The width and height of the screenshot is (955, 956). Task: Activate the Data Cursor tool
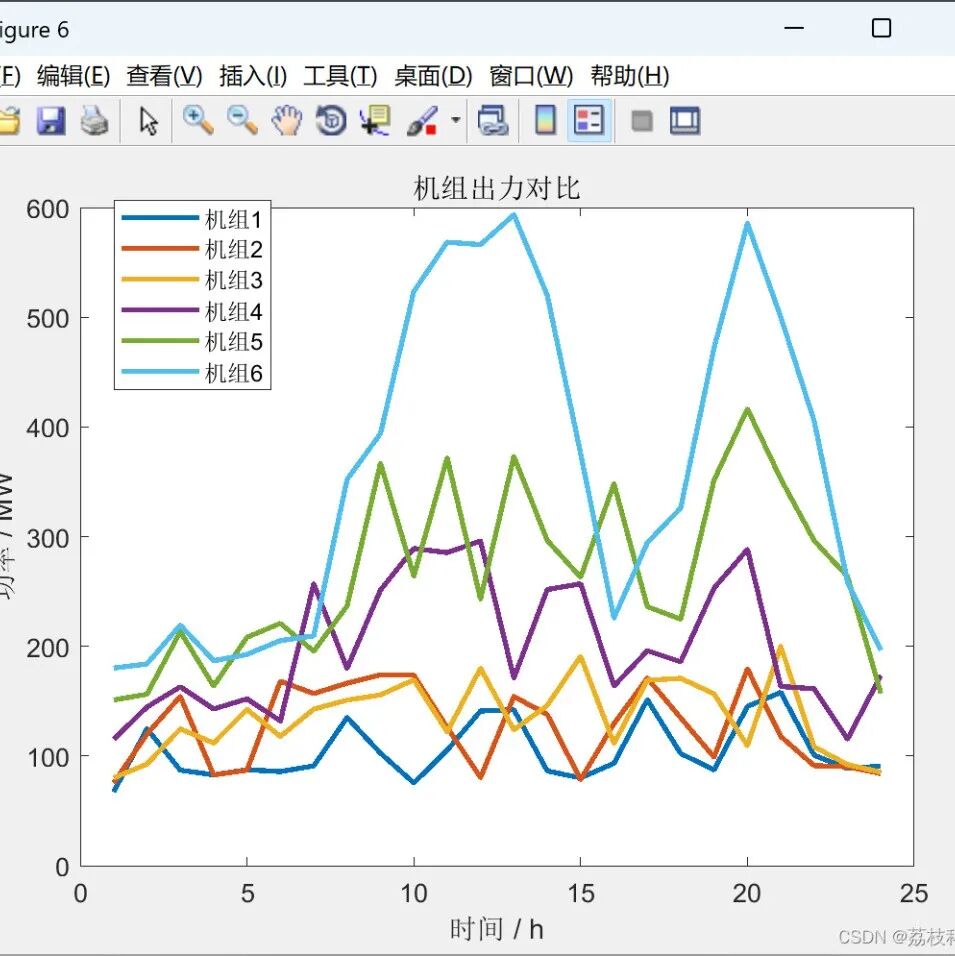pyautogui.click(x=376, y=120)
